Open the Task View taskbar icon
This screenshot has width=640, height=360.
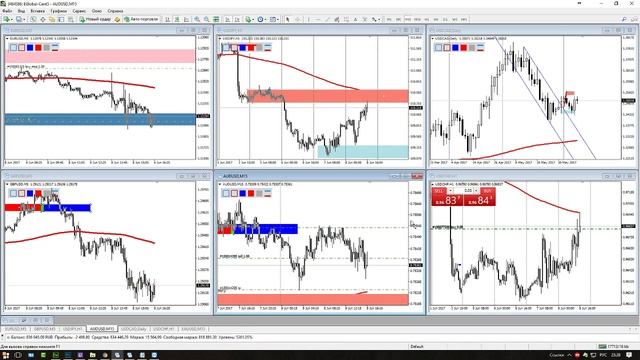click(18, 355)
